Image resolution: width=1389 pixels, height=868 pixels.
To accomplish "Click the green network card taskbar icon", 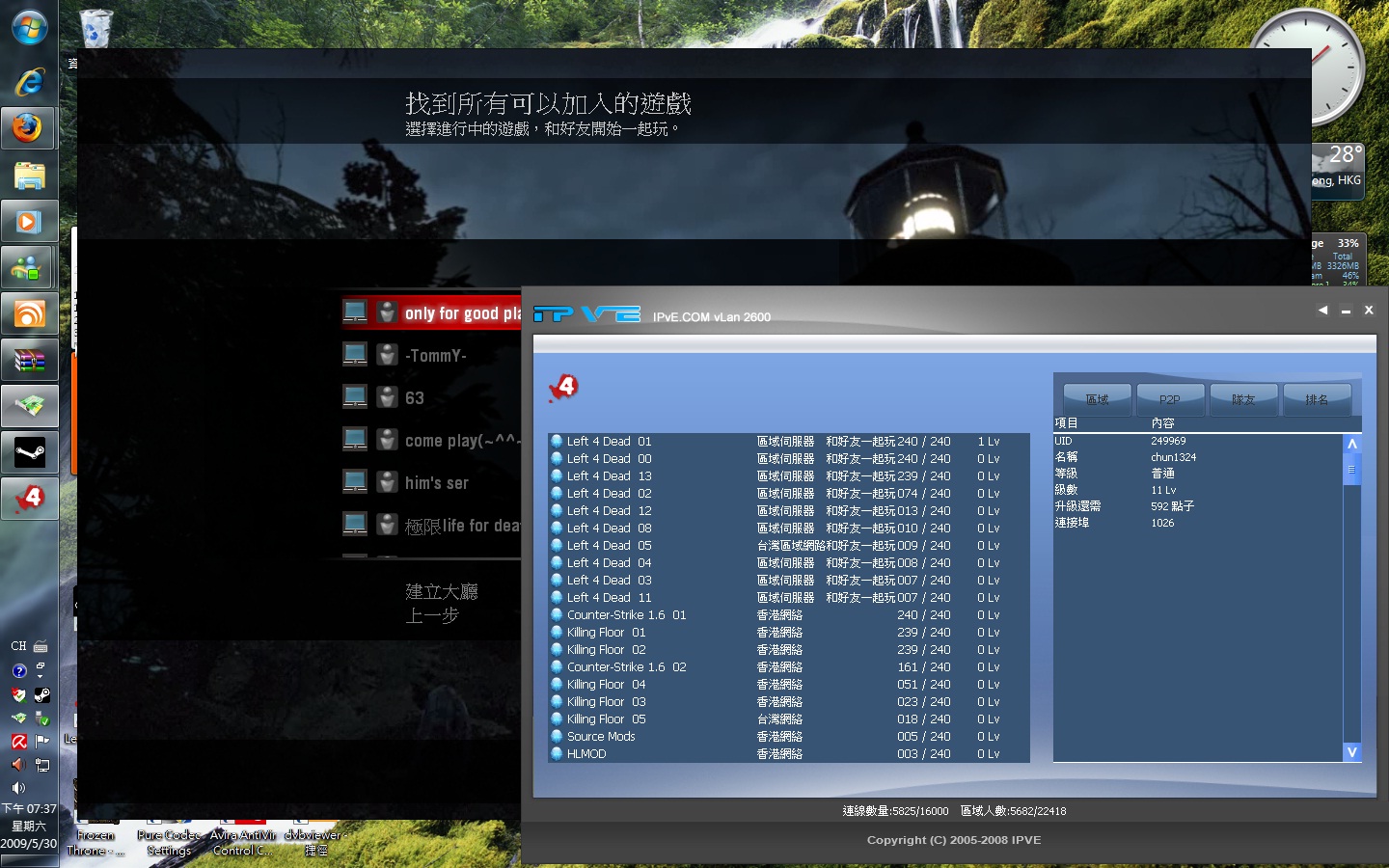I will [29, 406].
